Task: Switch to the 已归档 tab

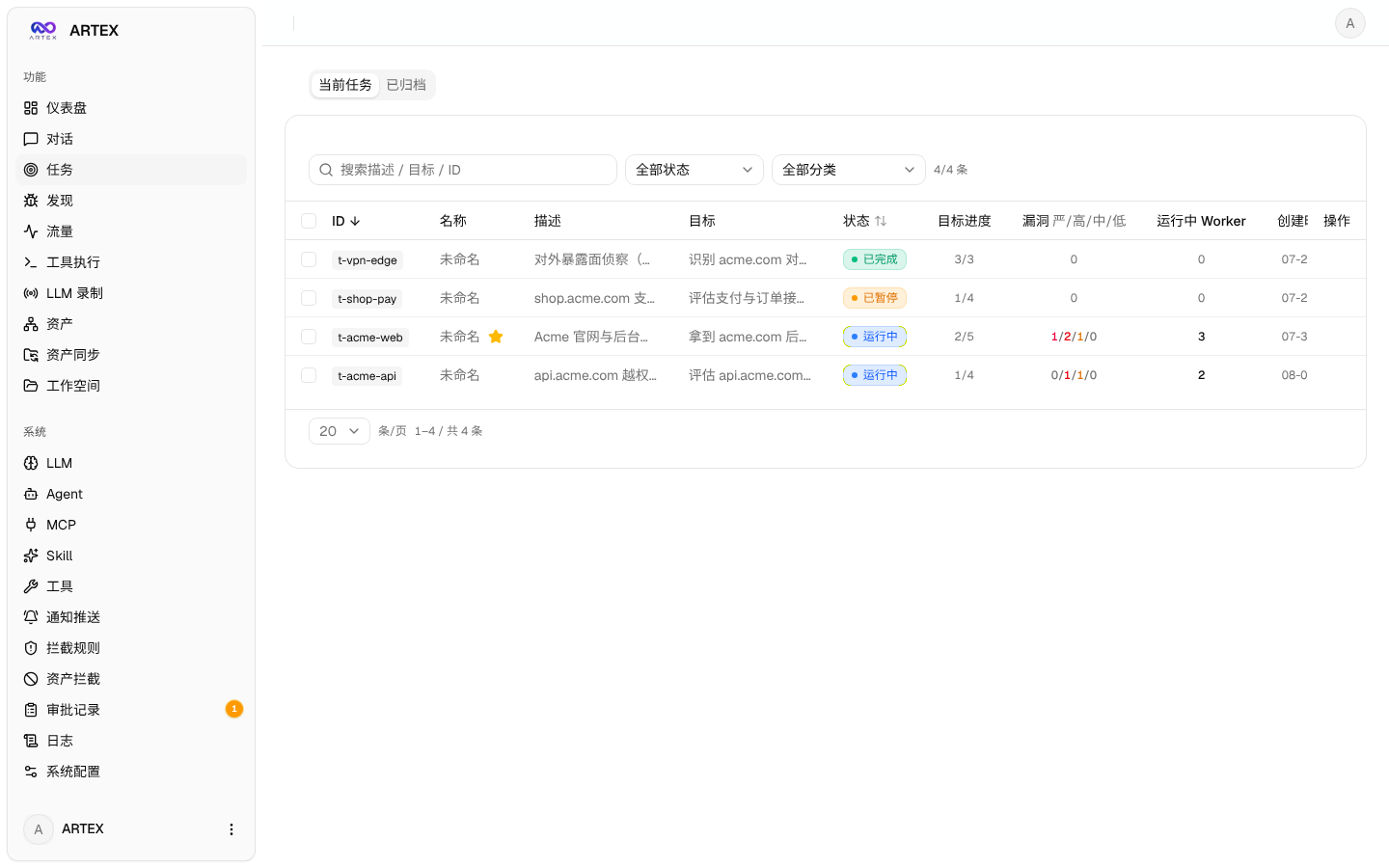Action: [406, 85]
